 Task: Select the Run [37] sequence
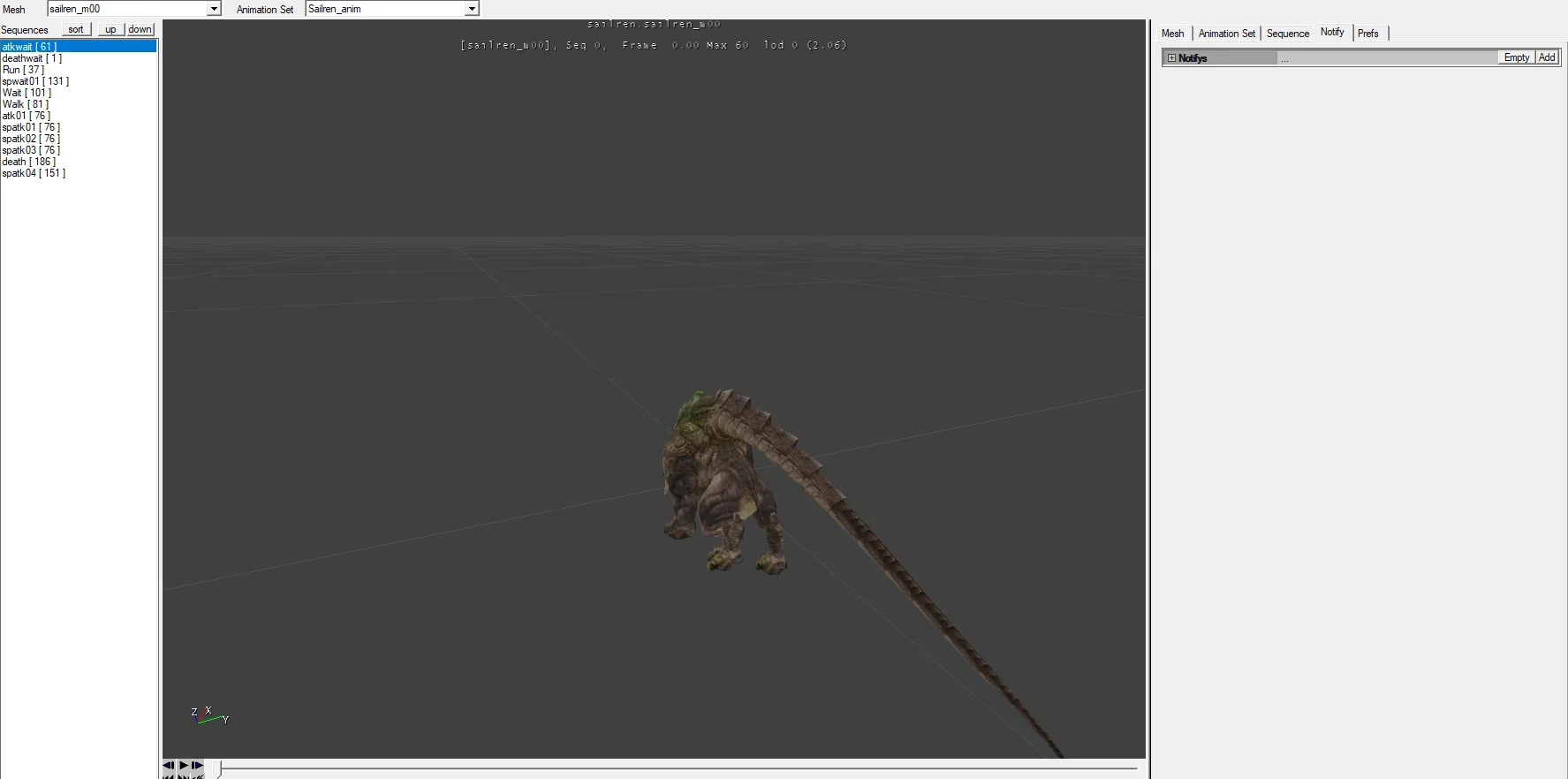(23, 70)
